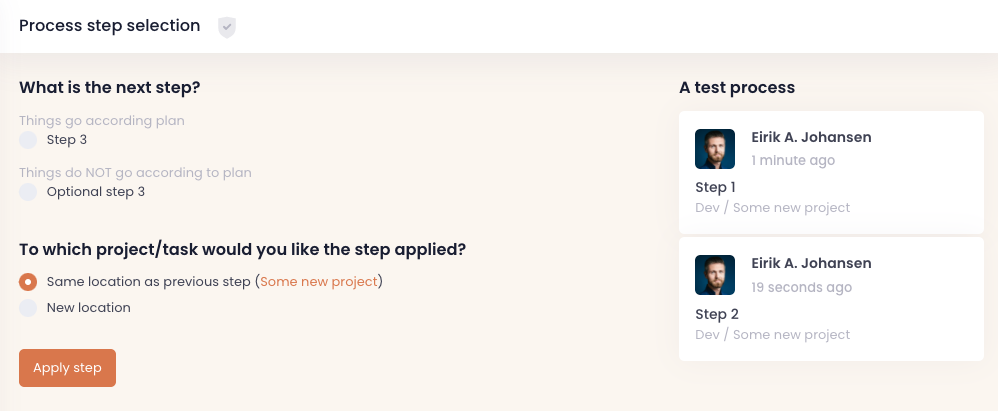Click "Dev / Some new project" under Step 1
Viewport: 998px width, 411px height.
tap(772, 208)
